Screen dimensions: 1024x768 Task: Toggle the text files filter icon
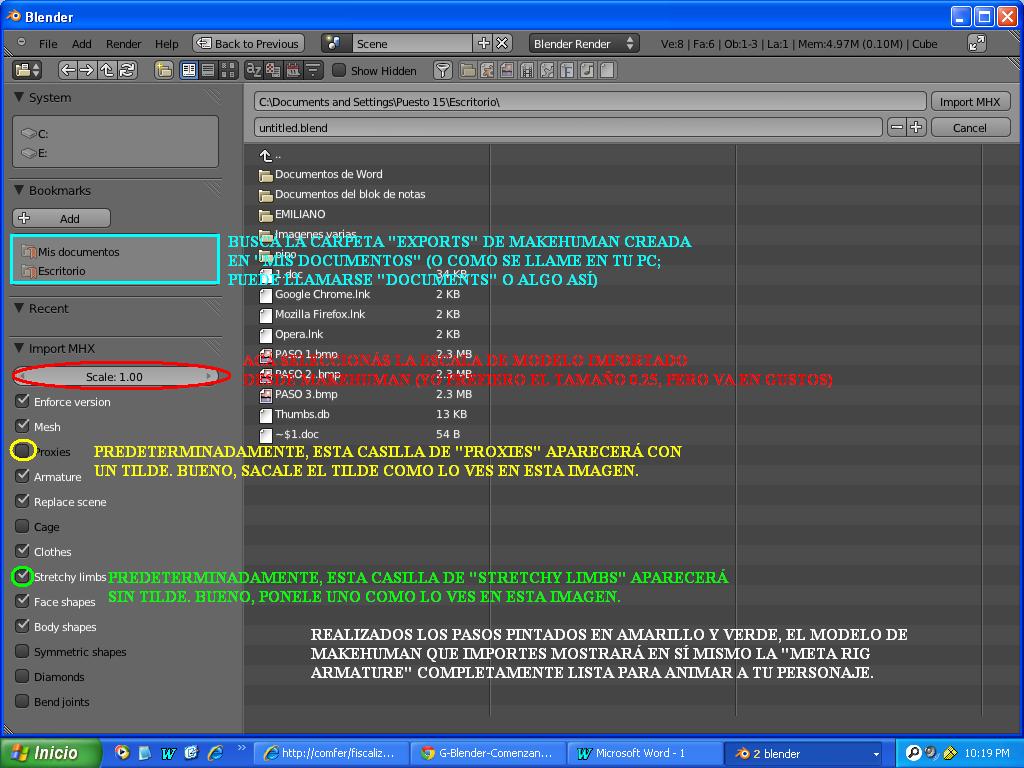click(x=607, y=70)
